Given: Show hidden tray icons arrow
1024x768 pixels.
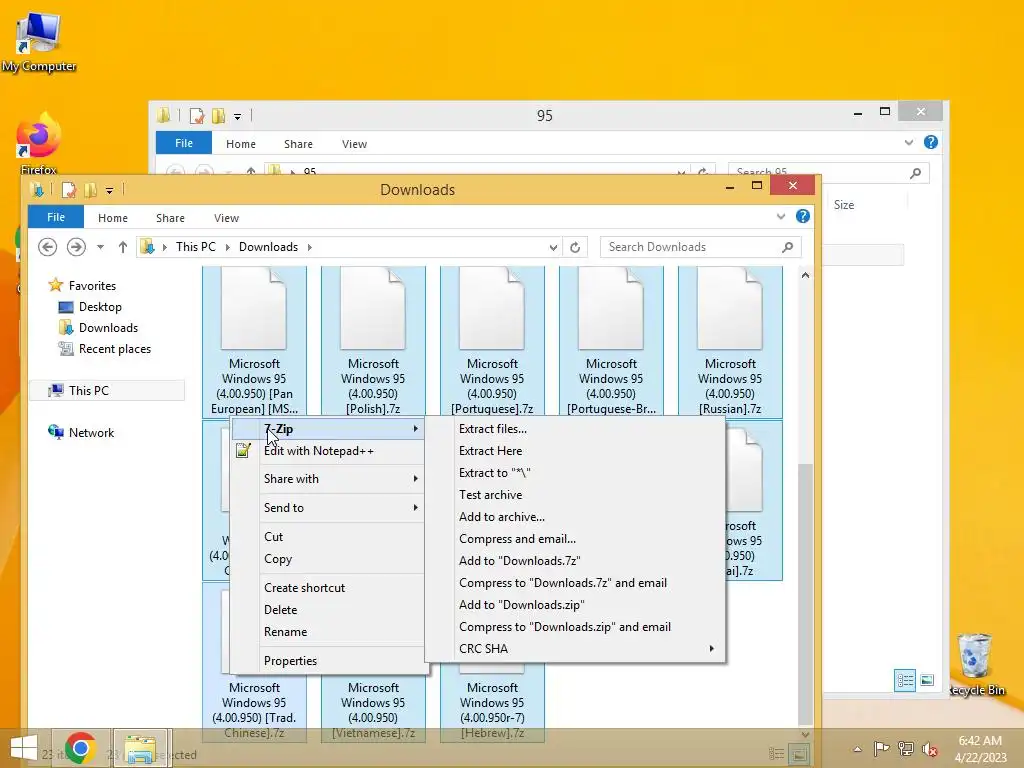Looking at the screenshot, I should click(857, 749).
